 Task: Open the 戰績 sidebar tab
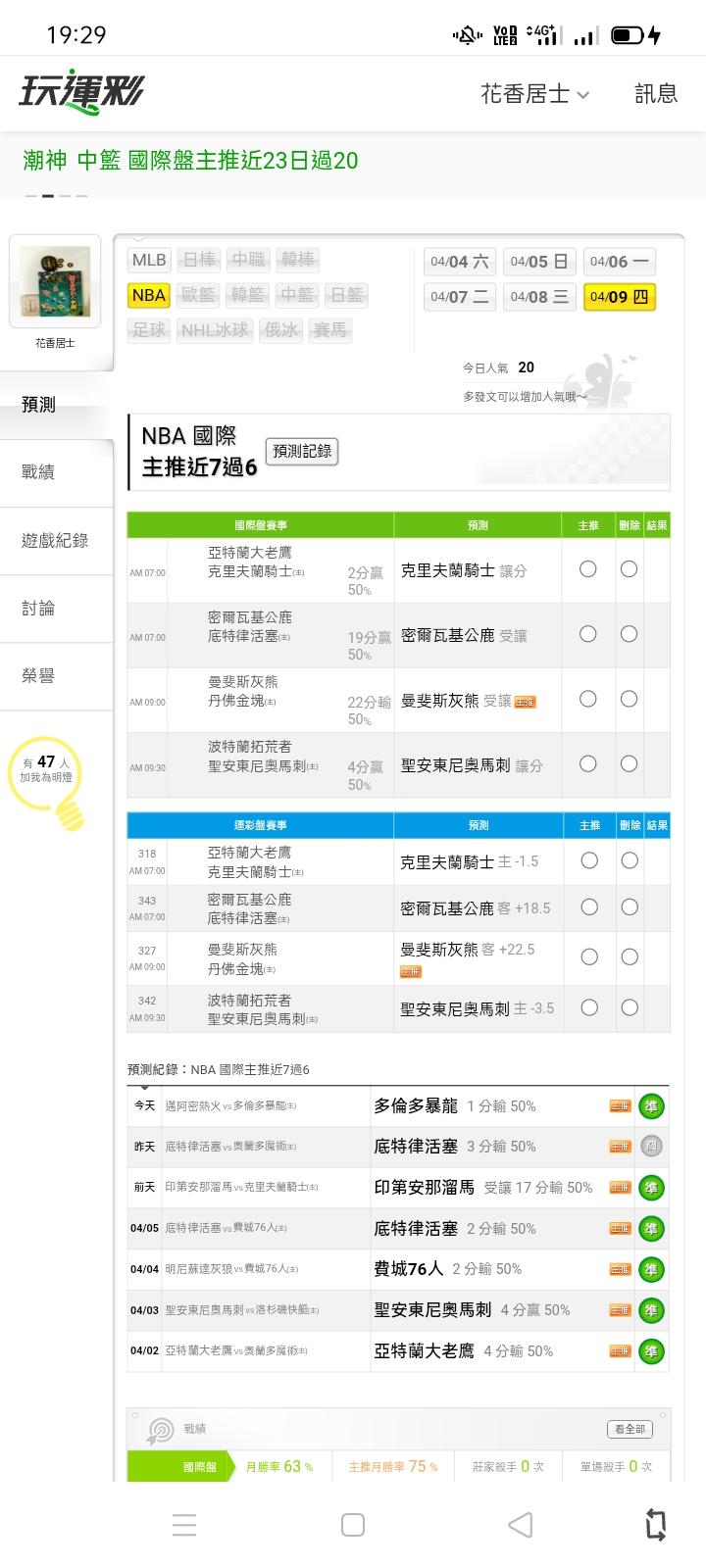pyautogui.click(x=39, y=472)
